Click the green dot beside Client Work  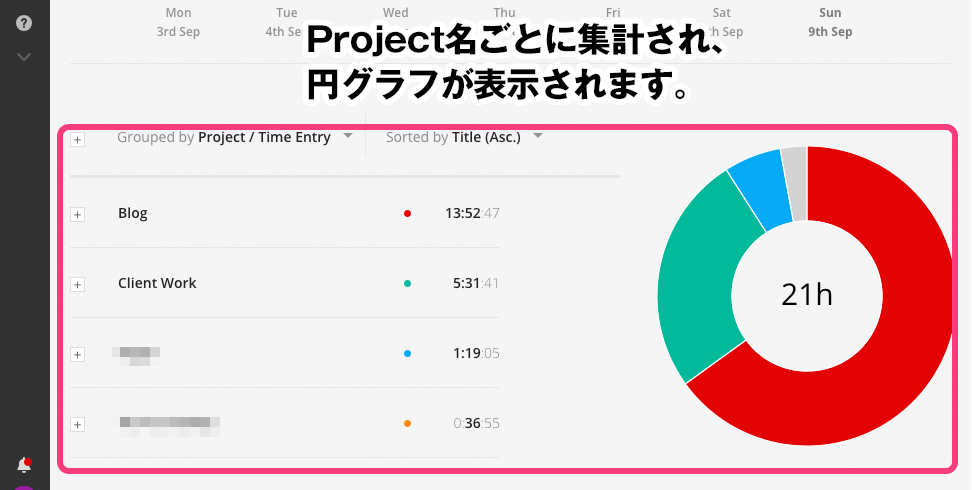(407, 283)
